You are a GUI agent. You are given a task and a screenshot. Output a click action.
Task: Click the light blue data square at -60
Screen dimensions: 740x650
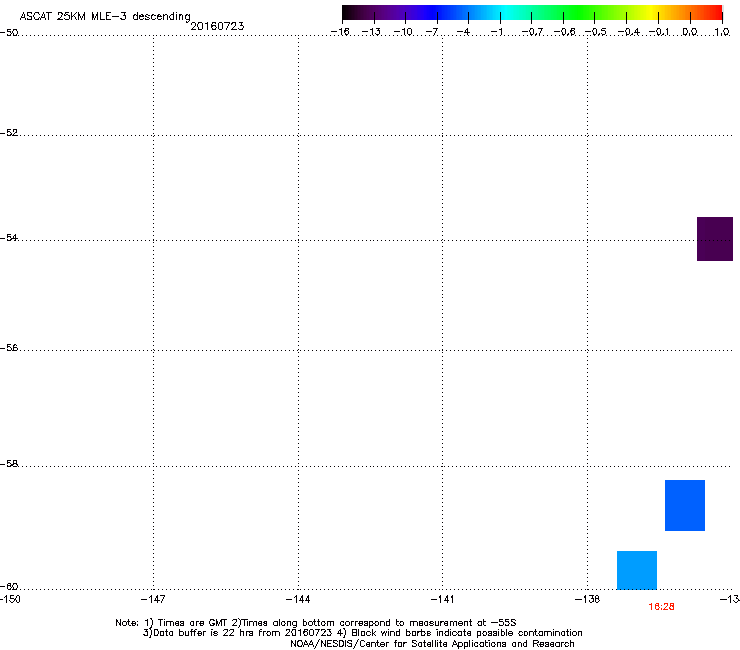click(637, 570)
